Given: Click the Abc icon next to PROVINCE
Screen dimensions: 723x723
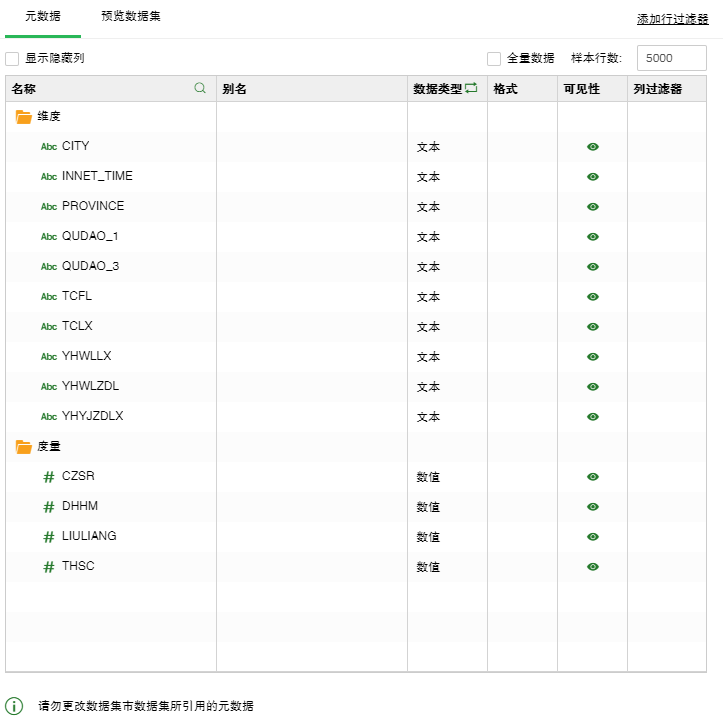Looking at the screenshot, I should pyautogui.click(x=48, y=207).
